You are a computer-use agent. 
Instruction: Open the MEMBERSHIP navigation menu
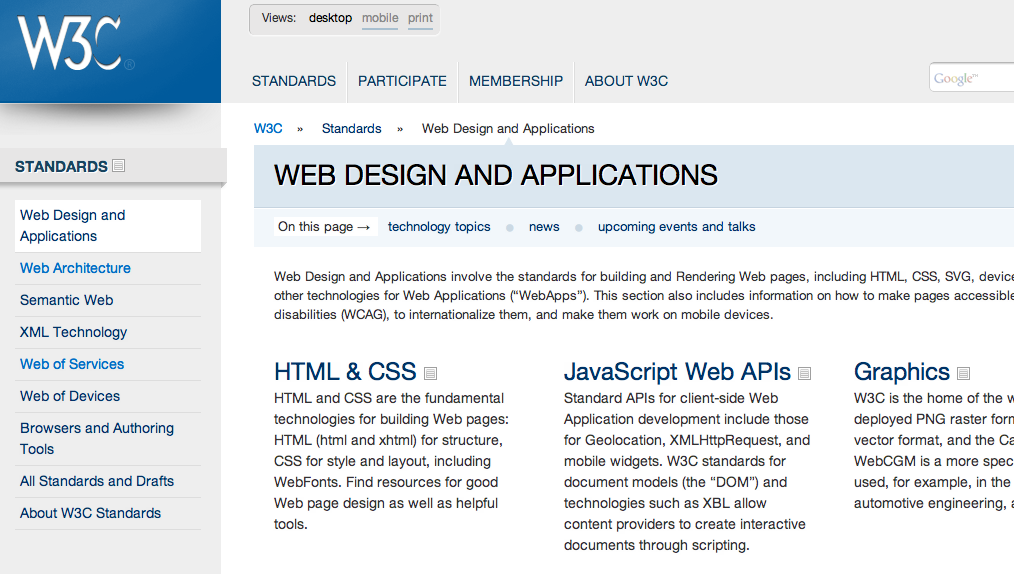click(x=516, y=81)
